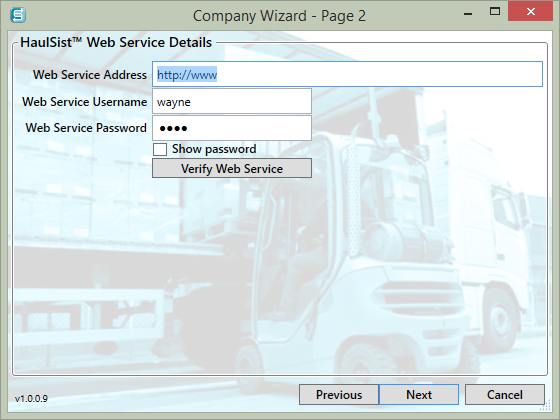560x420 pixels.
Task: Click the highlighted 'http://www' text
Action: [187, 74]
